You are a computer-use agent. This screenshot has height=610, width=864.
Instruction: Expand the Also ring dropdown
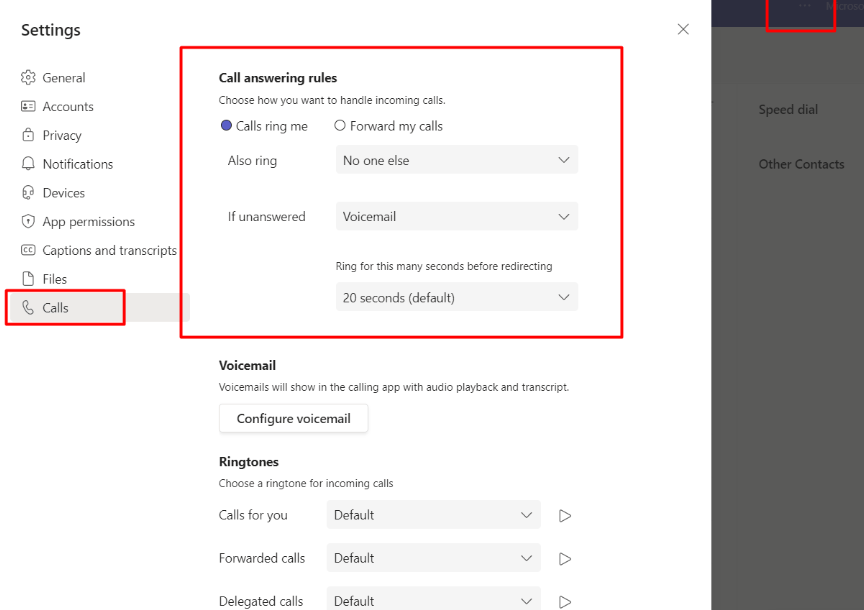tap(457, 160)
